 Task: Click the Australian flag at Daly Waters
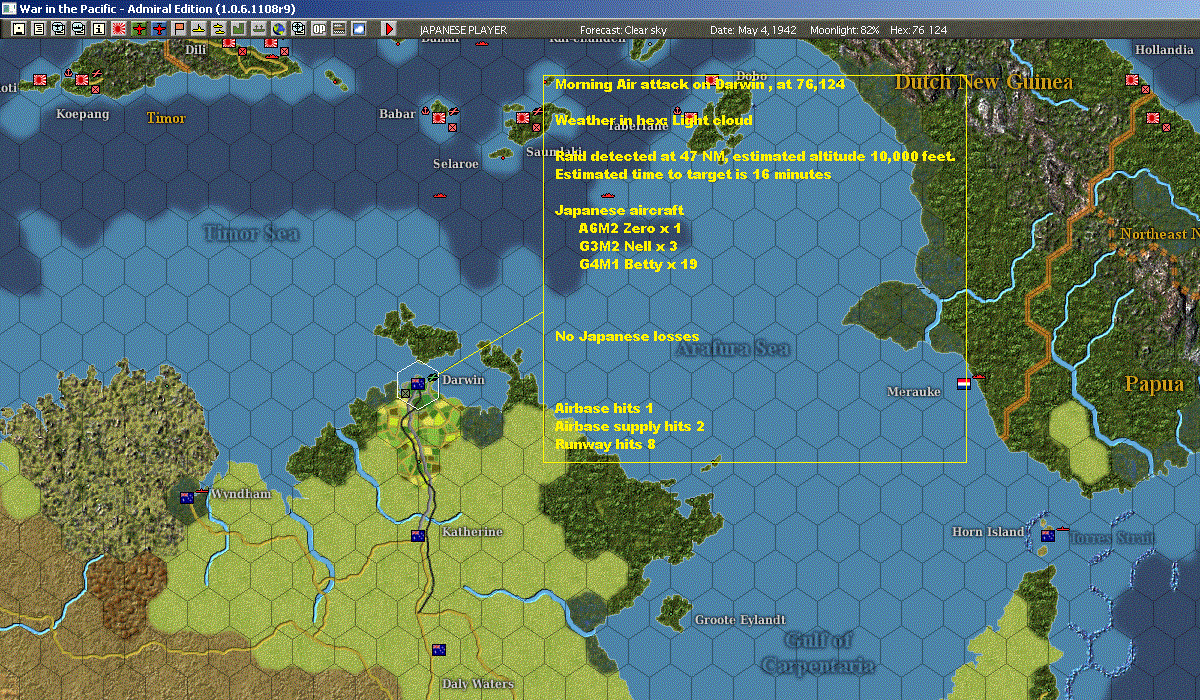[x=438, y=650]
